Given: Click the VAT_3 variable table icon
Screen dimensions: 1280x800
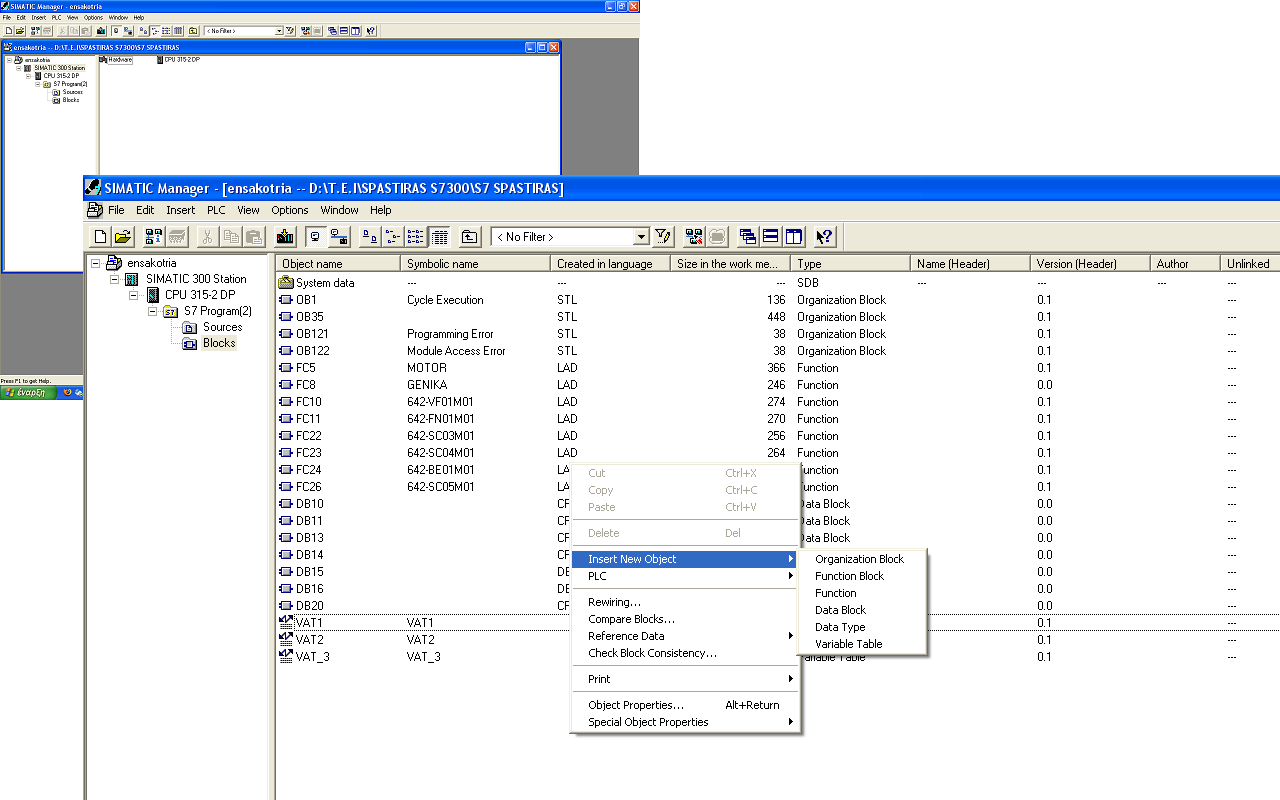Looking at the screenshot, I should click(x=286, y=657).
